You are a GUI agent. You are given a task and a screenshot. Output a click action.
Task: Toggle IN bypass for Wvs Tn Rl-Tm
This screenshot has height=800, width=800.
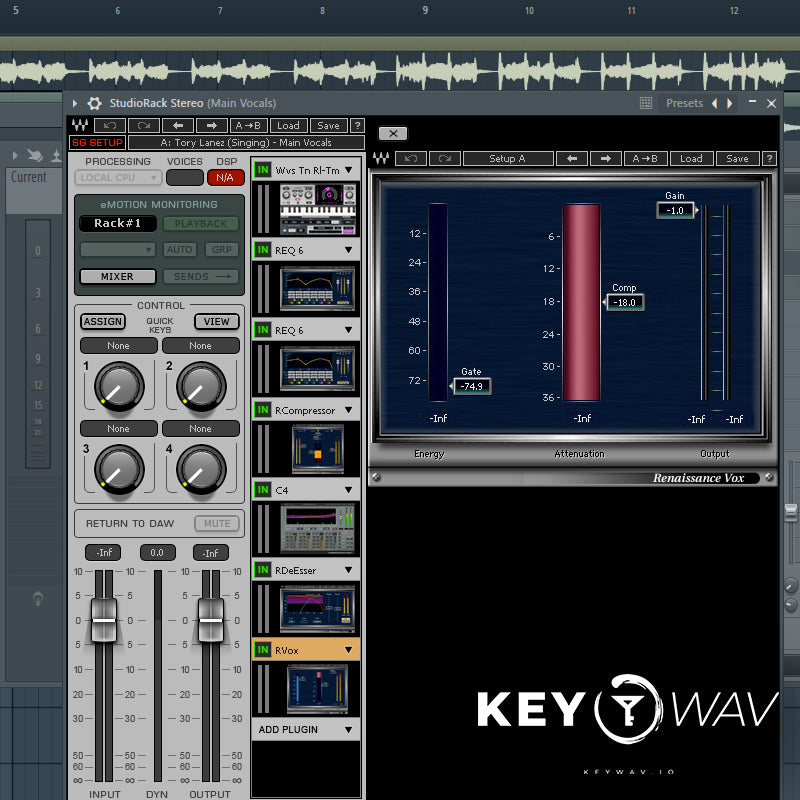263,170
